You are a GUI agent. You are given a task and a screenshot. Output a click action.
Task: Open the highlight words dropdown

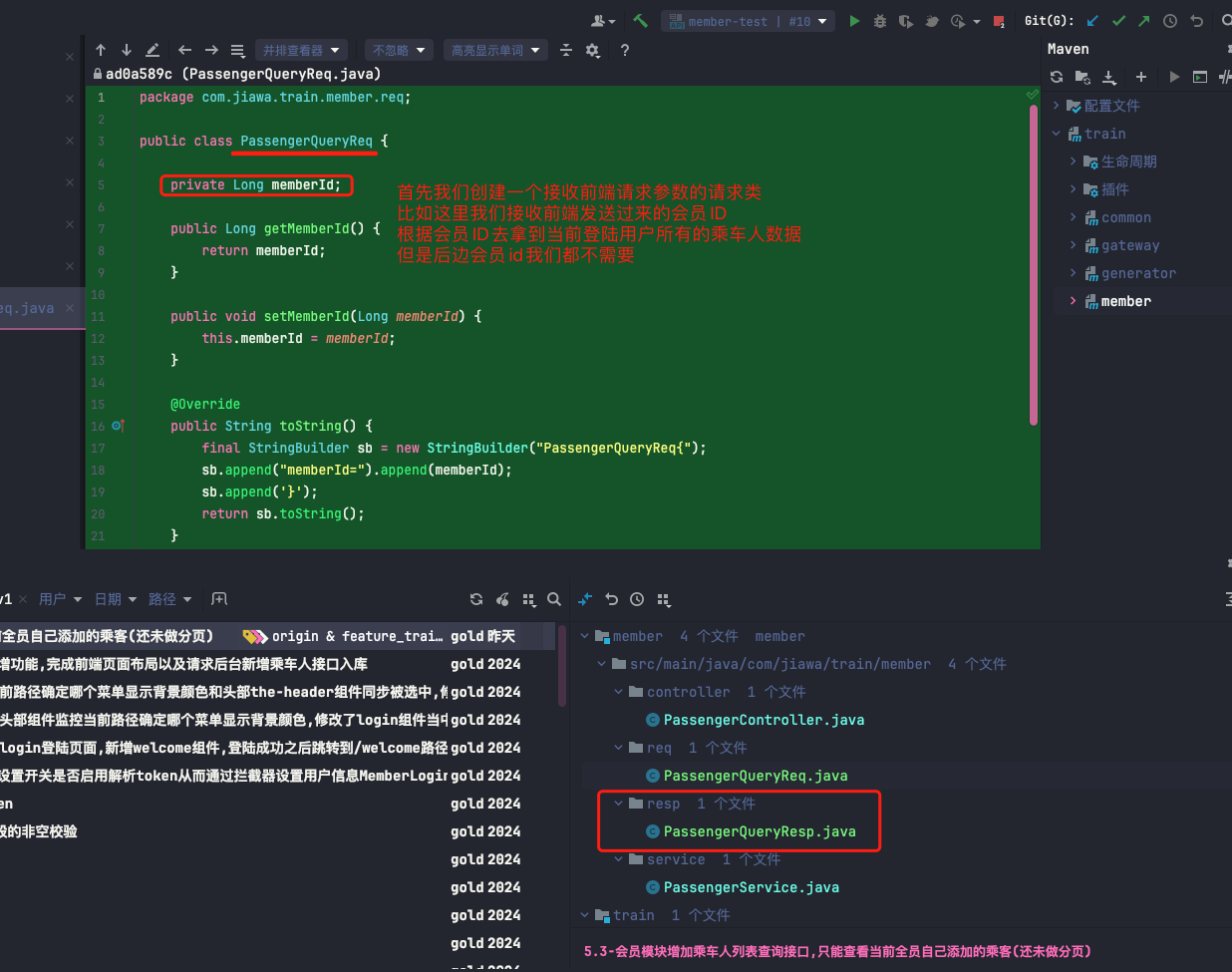click(494, 50)
